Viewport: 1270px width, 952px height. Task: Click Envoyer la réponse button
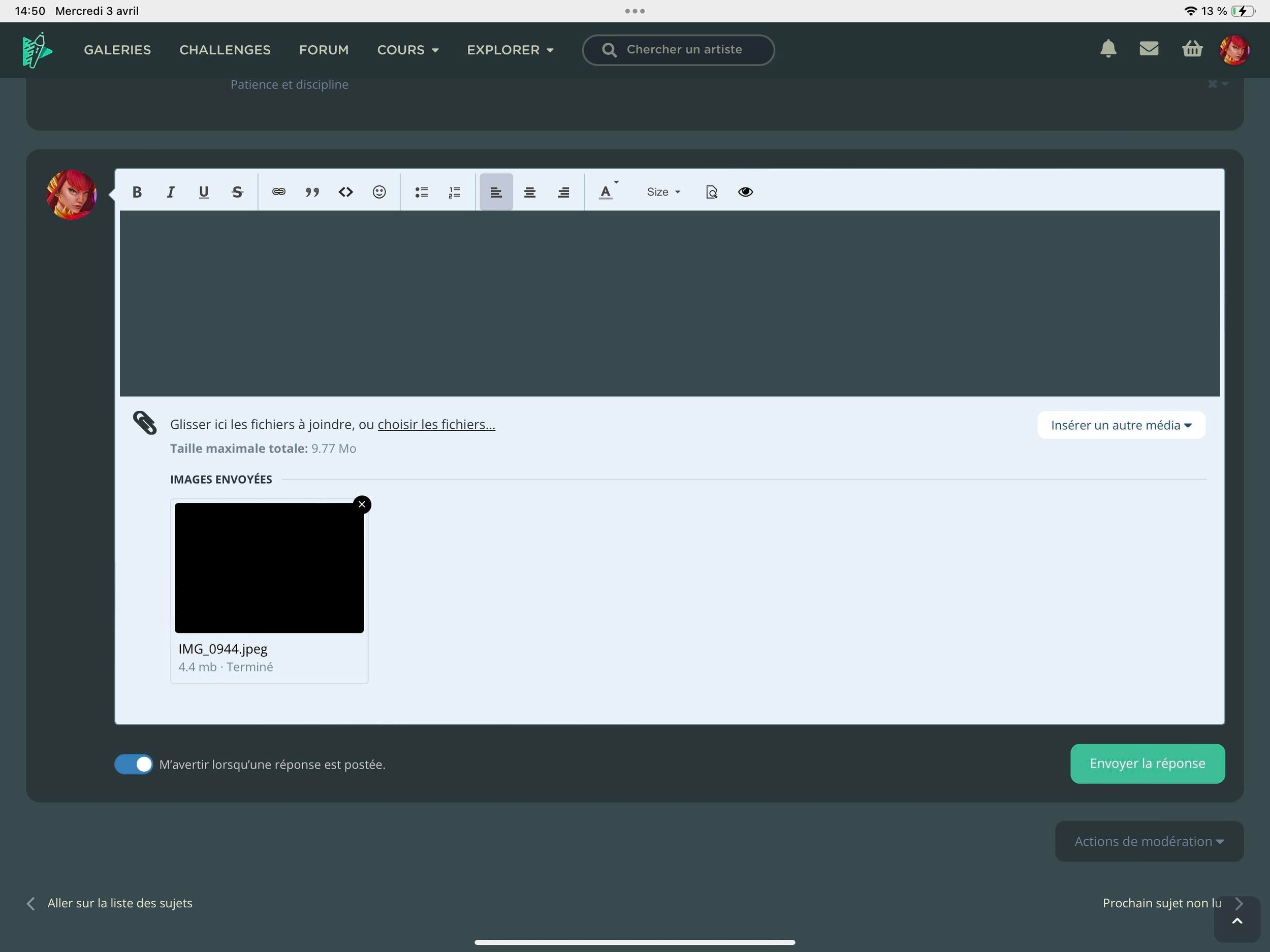click(1147, 764)
